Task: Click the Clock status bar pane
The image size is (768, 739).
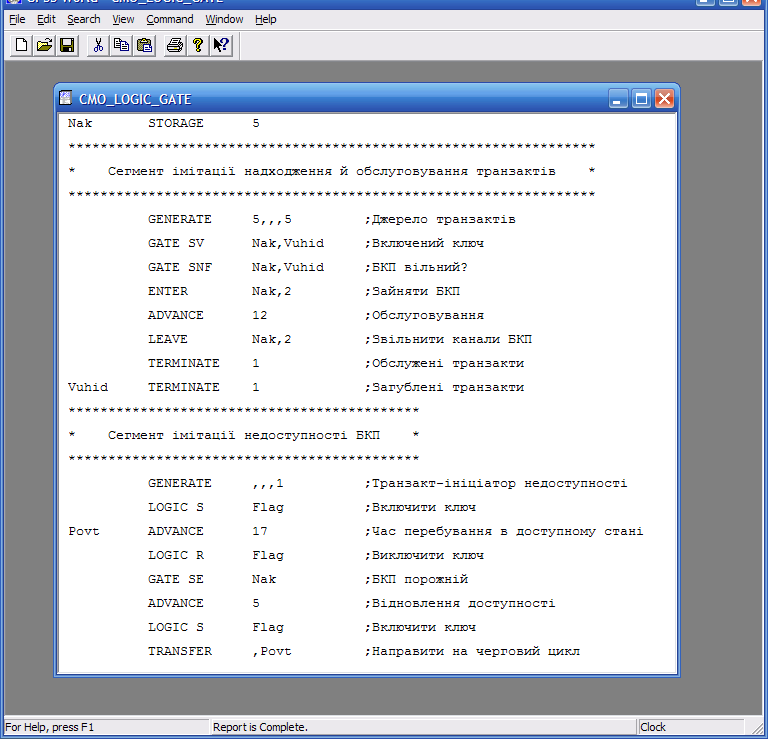Action: tap(691, 727)
